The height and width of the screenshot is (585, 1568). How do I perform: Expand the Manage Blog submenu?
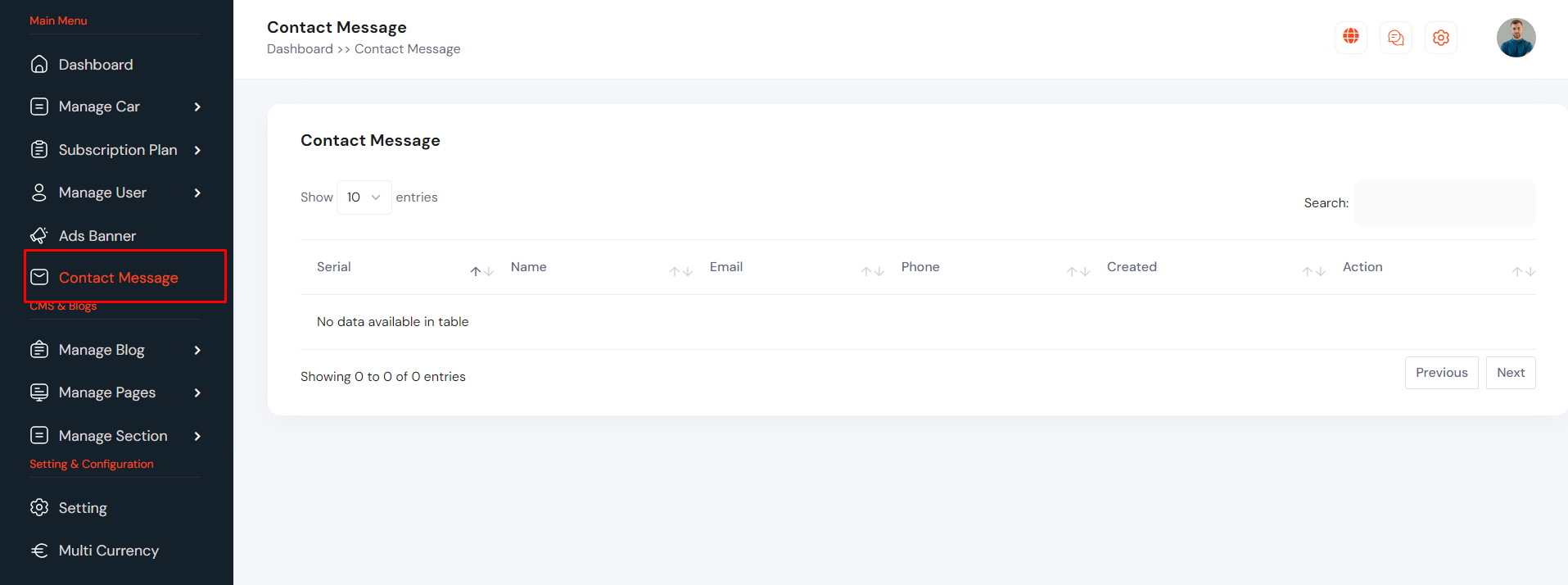coord(197,350)
